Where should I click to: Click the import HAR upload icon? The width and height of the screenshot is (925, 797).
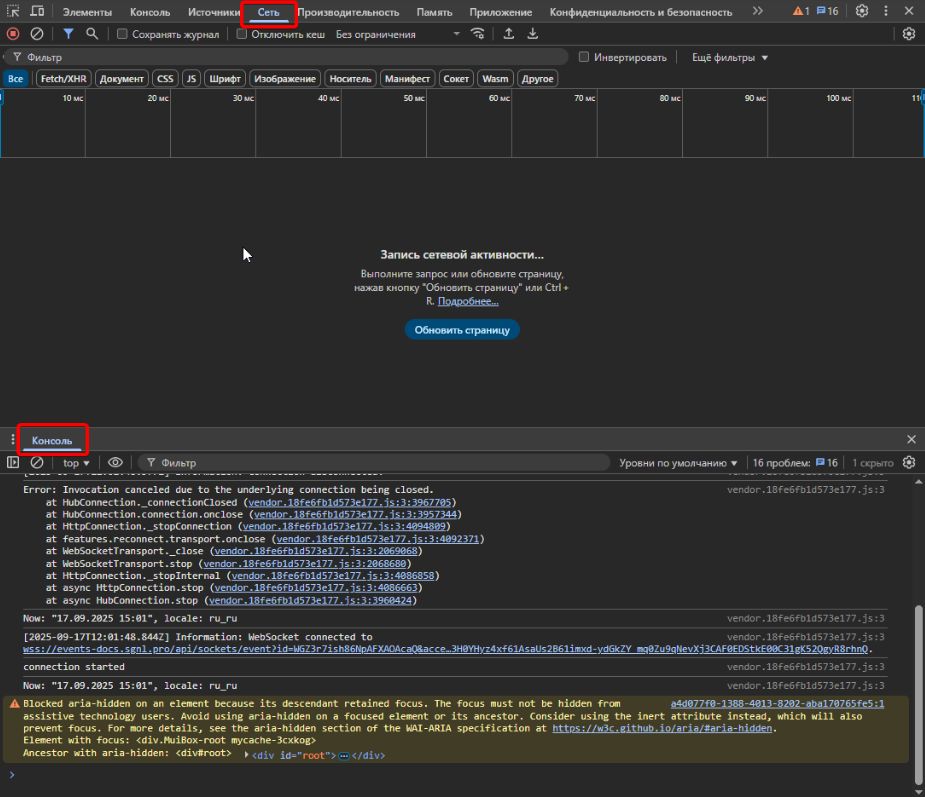pyautogui.click(x=508, y=34)
